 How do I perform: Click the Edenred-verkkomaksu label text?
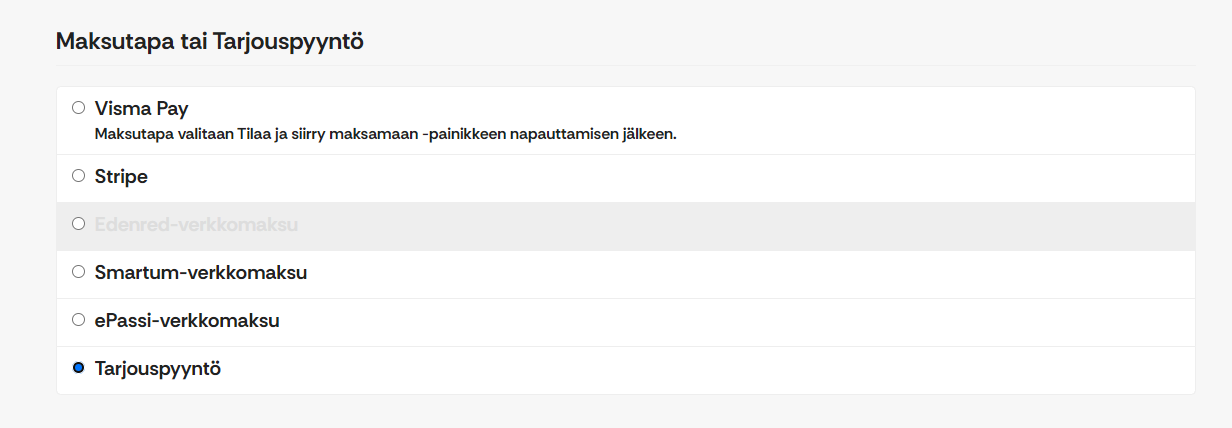click(x=196, y=225)
